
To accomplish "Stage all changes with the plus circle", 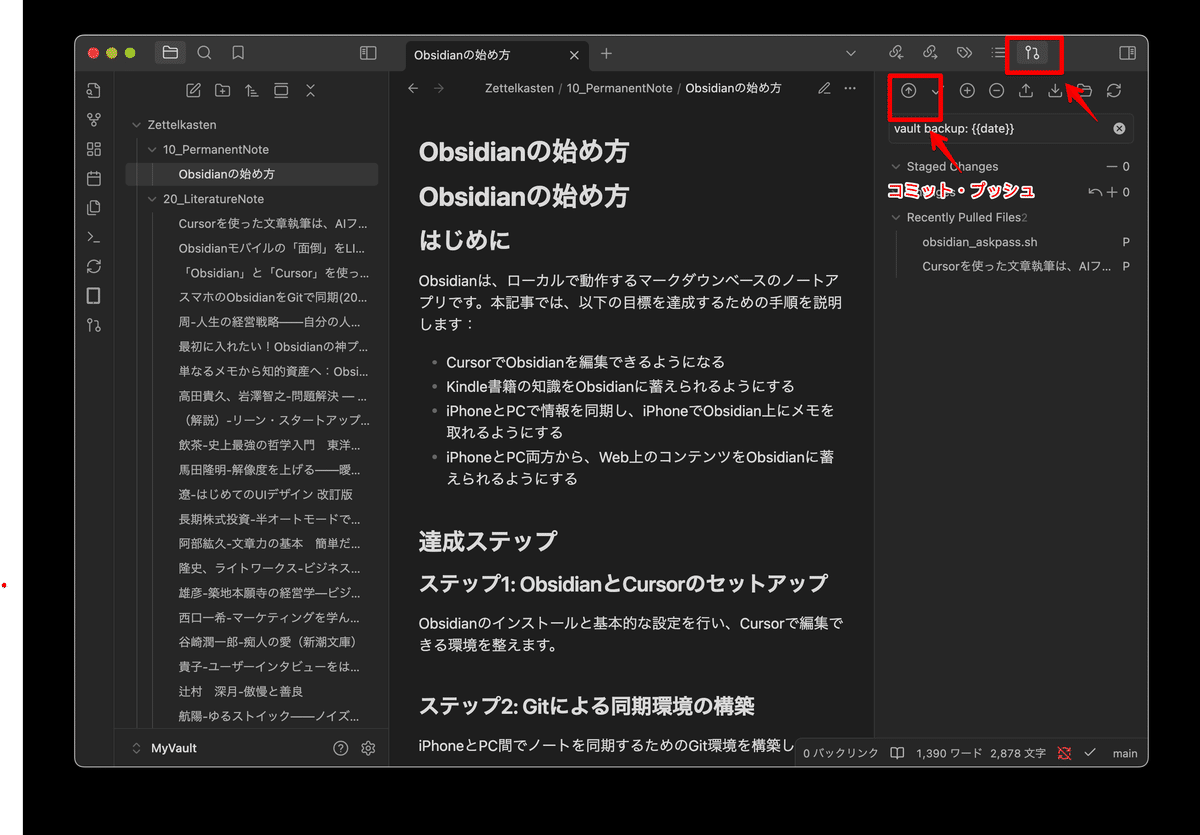I will pos(967,91).
